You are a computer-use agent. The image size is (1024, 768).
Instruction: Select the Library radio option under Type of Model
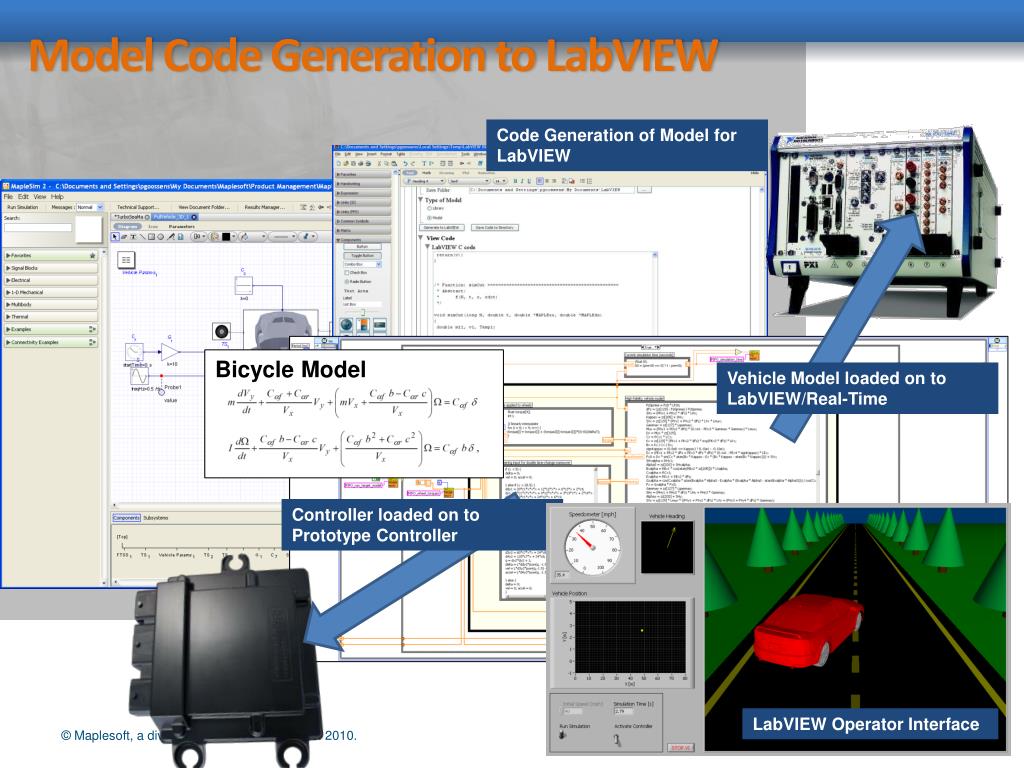(x=430, y=208)
